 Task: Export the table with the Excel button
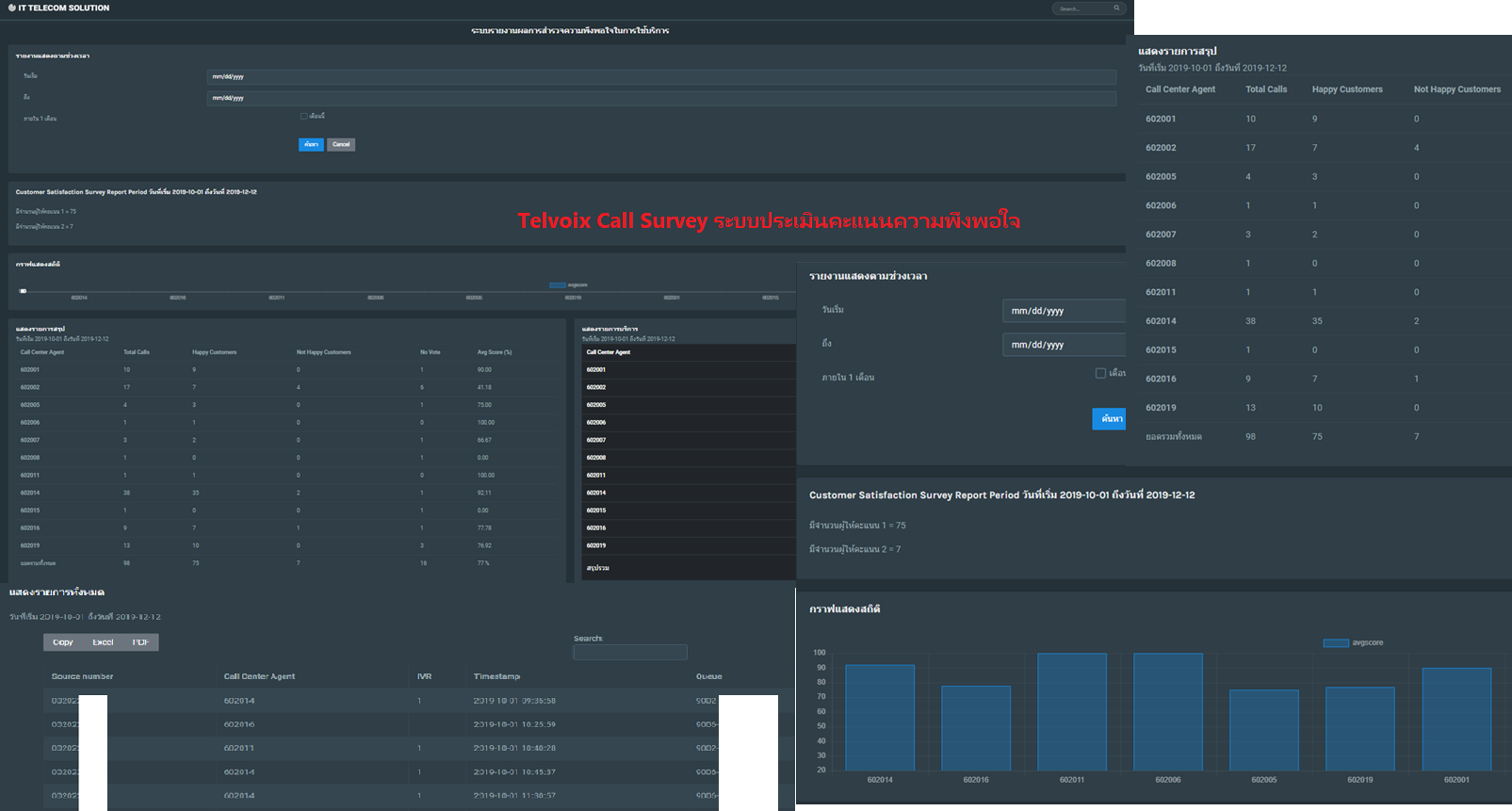coord(103,642)
